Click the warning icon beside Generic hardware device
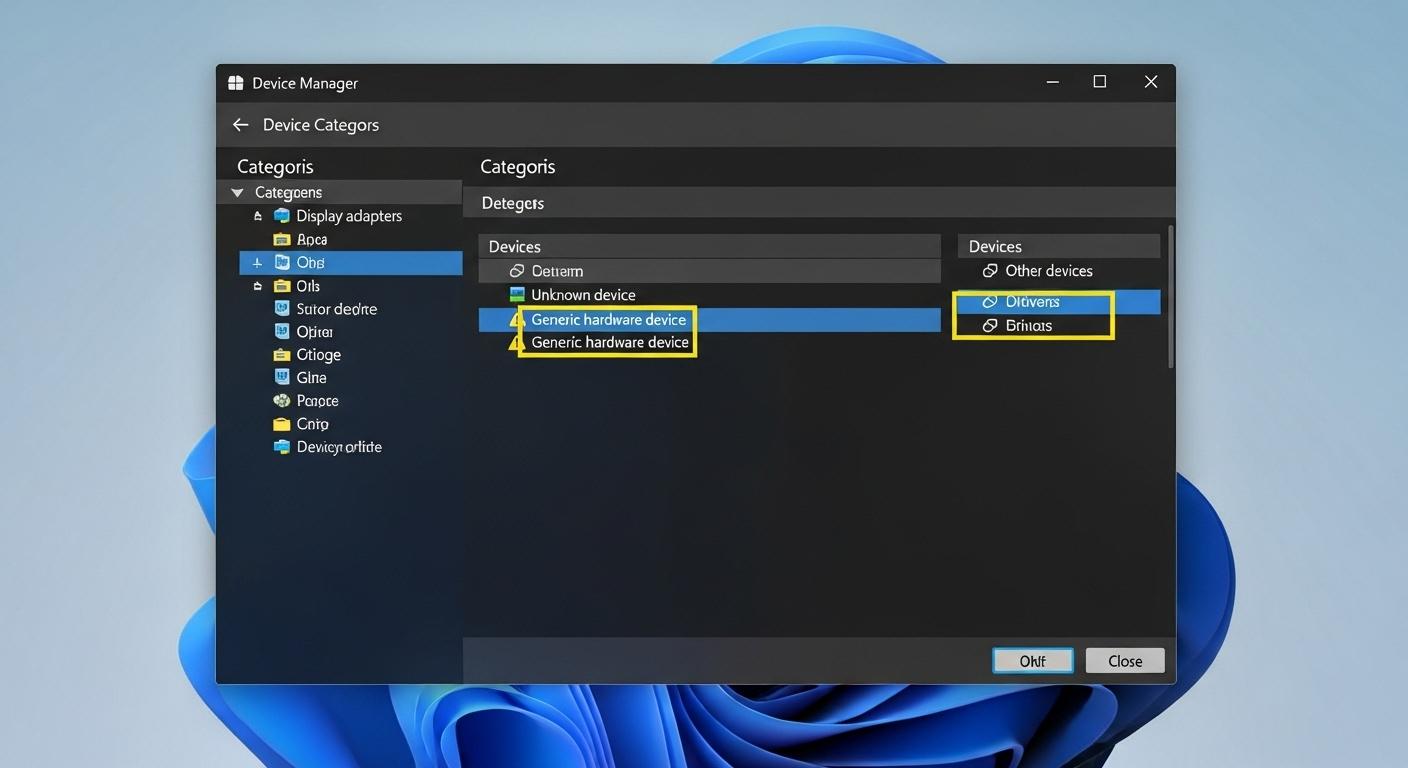 tap(517, 318)
